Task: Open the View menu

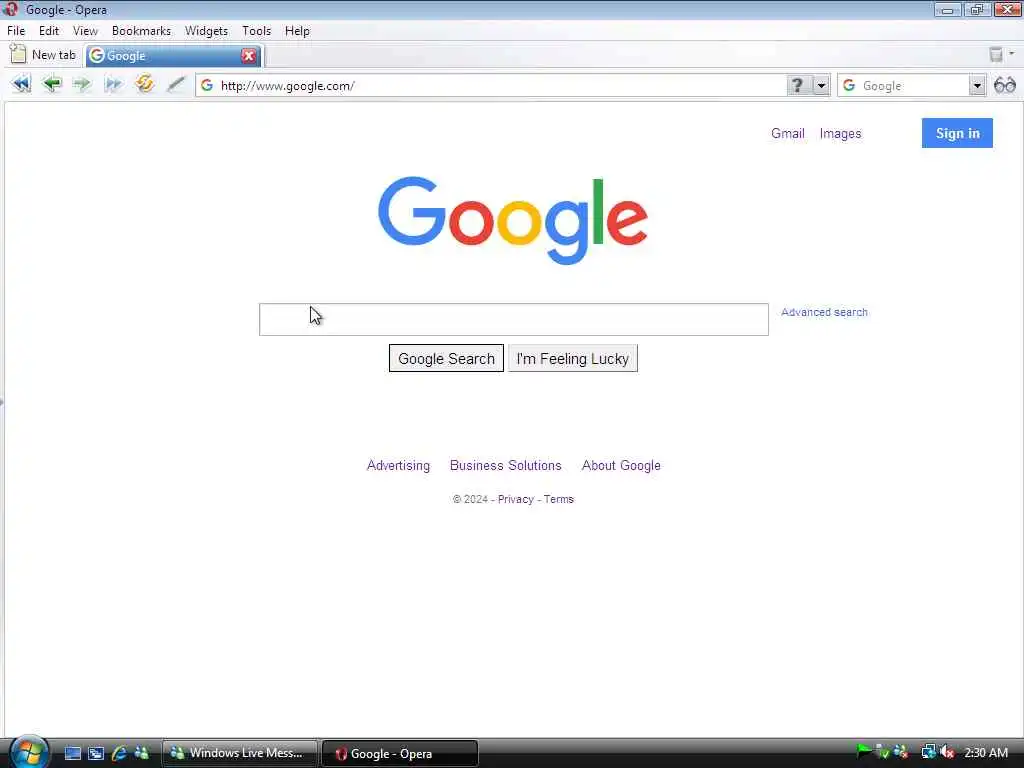Action: [x=85, y=31]
